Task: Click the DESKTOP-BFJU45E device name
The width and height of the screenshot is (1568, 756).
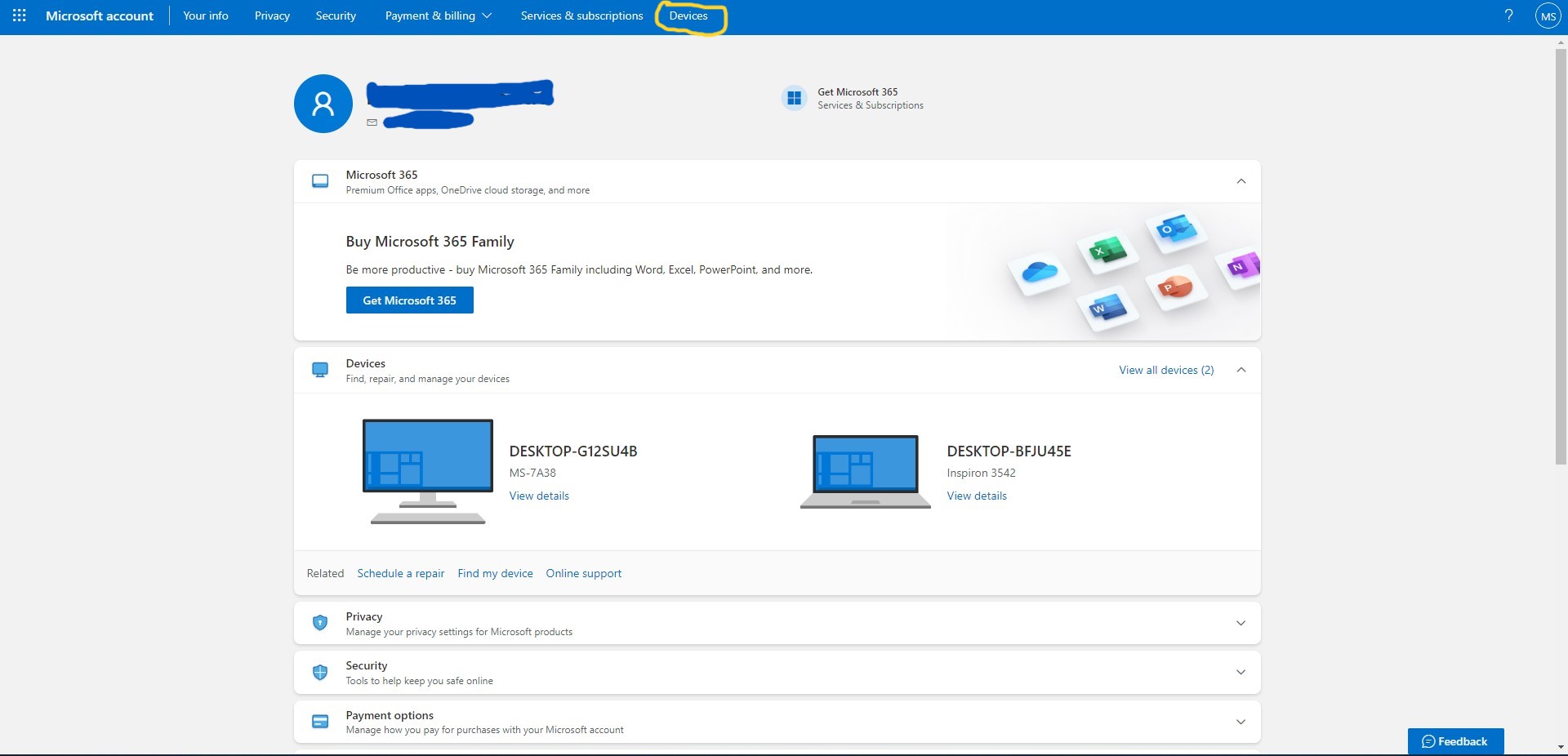Action: [x=1009, y=451]
